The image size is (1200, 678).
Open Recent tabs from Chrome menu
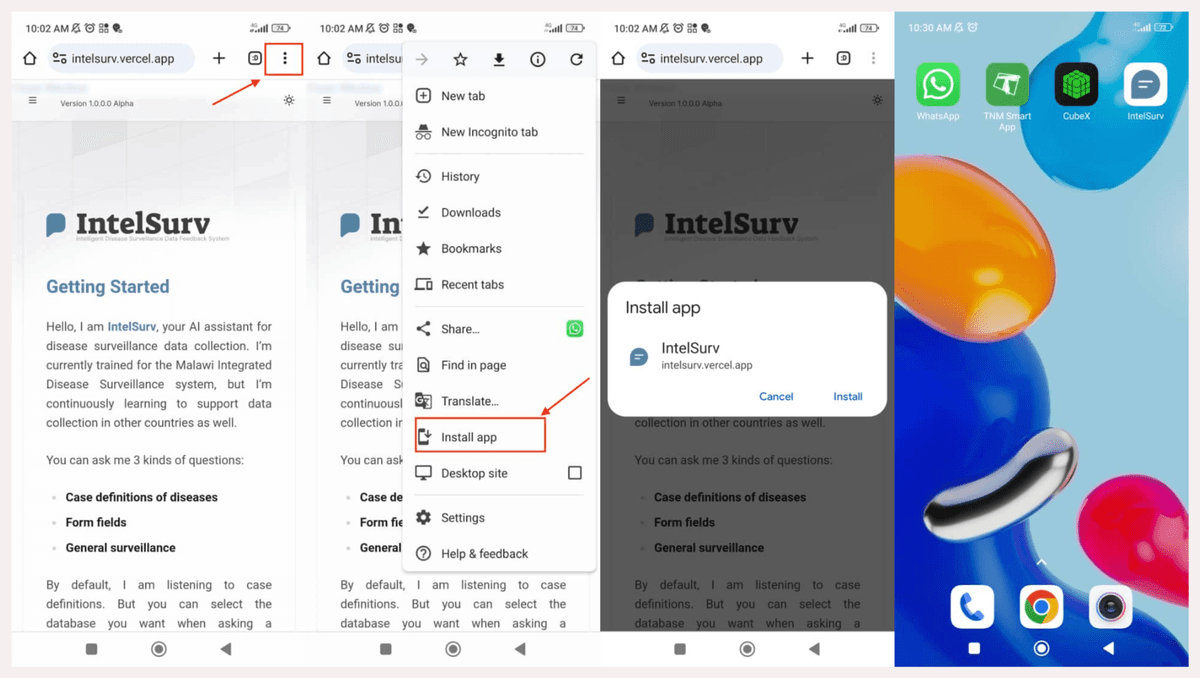click(498, 284)
